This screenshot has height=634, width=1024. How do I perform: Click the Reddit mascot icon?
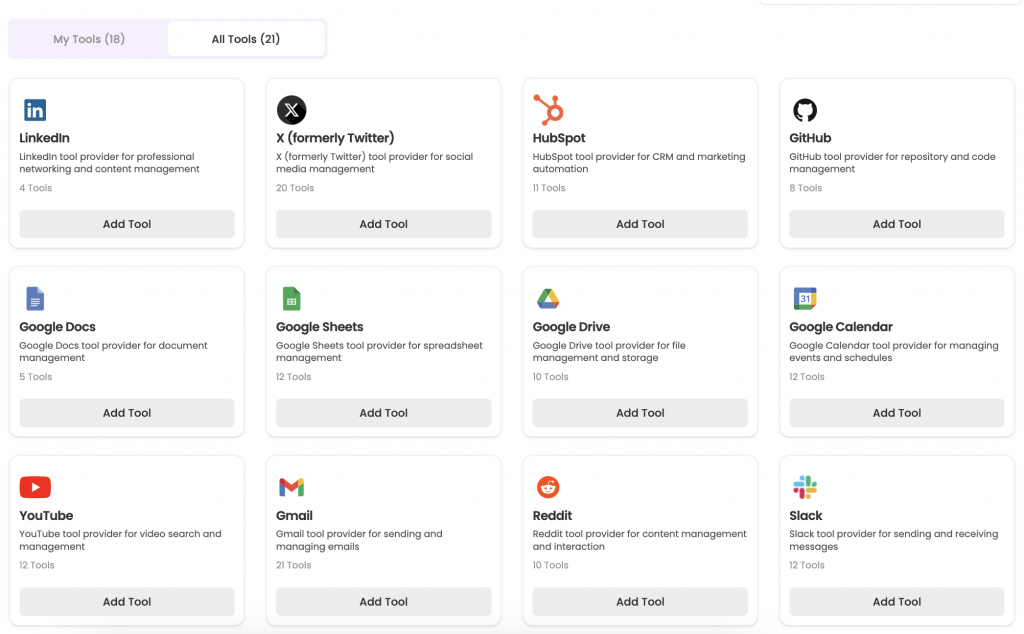pos(548,487)
